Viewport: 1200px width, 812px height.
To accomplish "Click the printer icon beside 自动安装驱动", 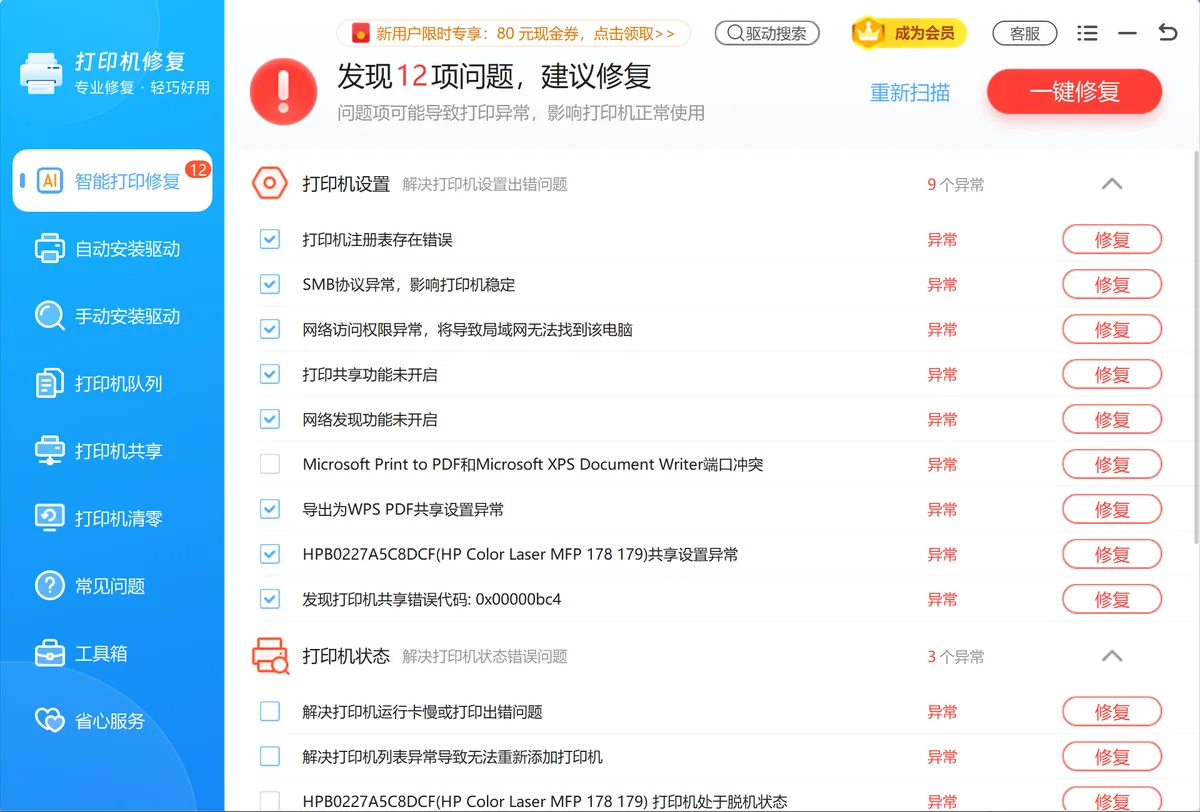I will [49, 248].
